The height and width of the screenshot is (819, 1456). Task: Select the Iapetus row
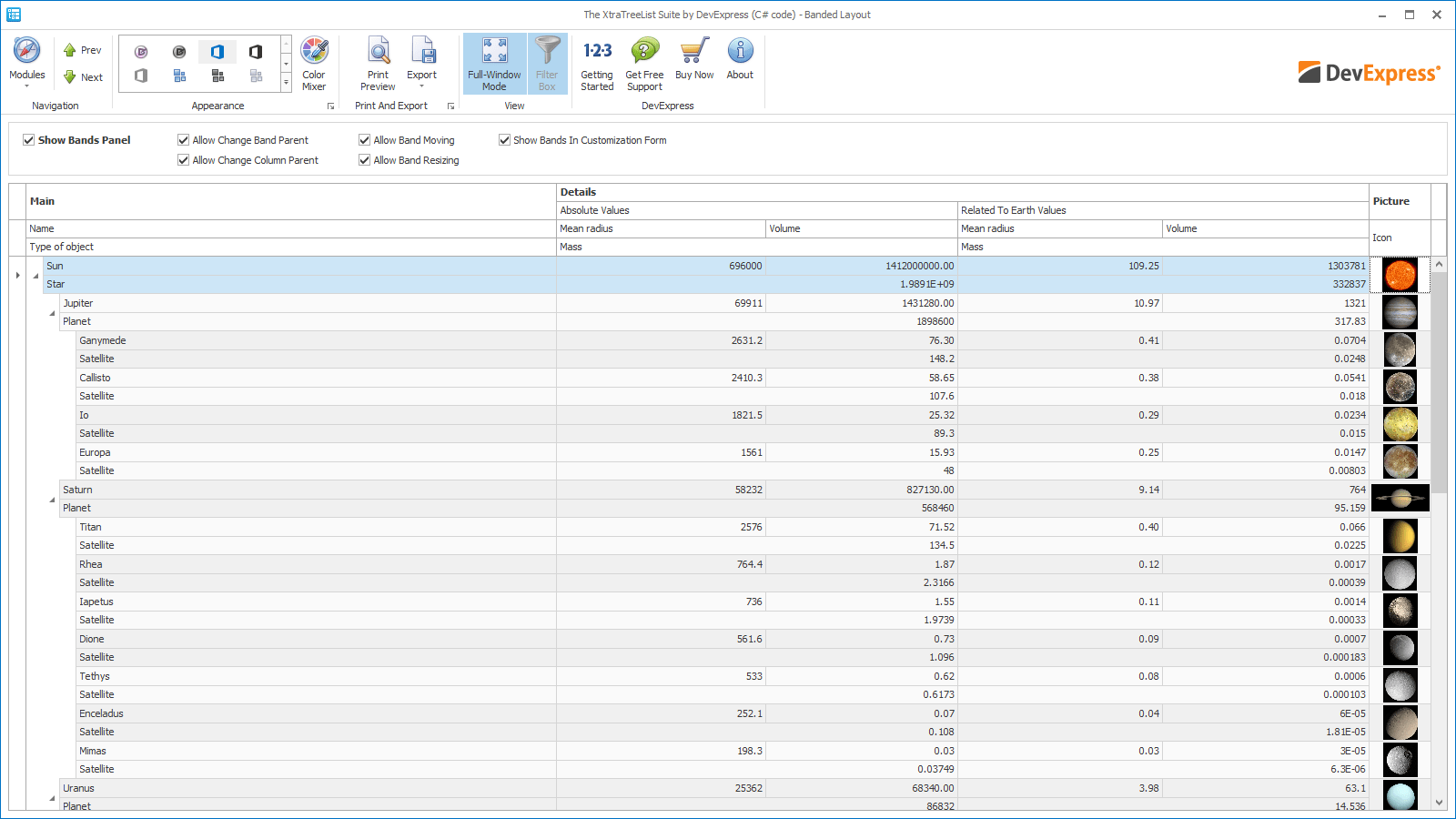pos(723,611)
